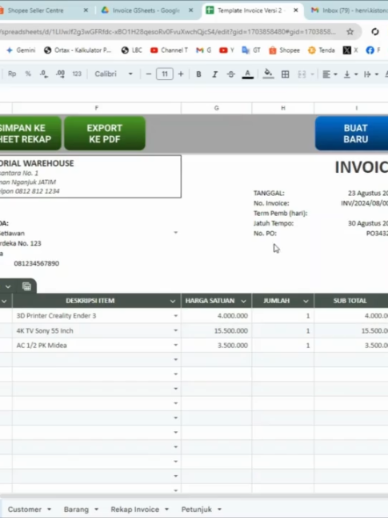Select column H header
Viewport: 388px width, 518px height.
click(283, 108)
